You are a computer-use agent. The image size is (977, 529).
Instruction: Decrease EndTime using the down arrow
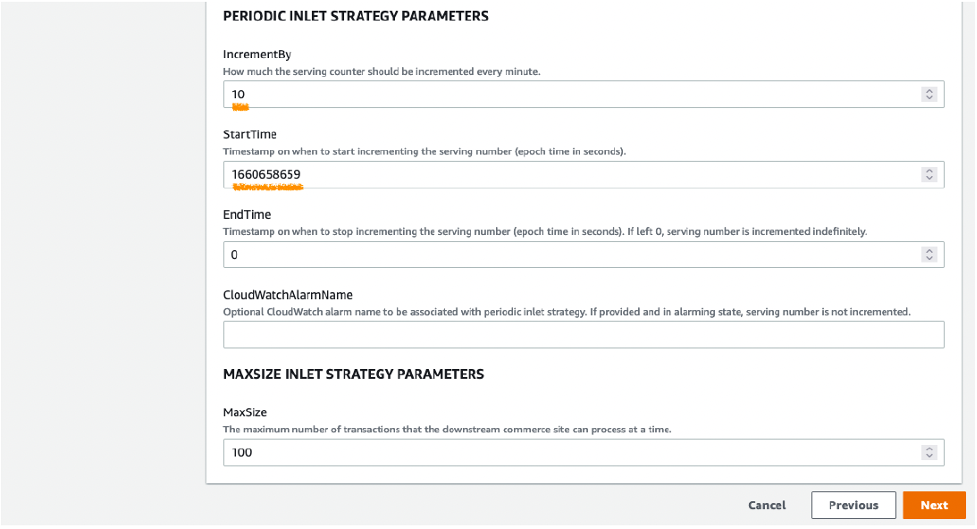click(x=929, y=258)
